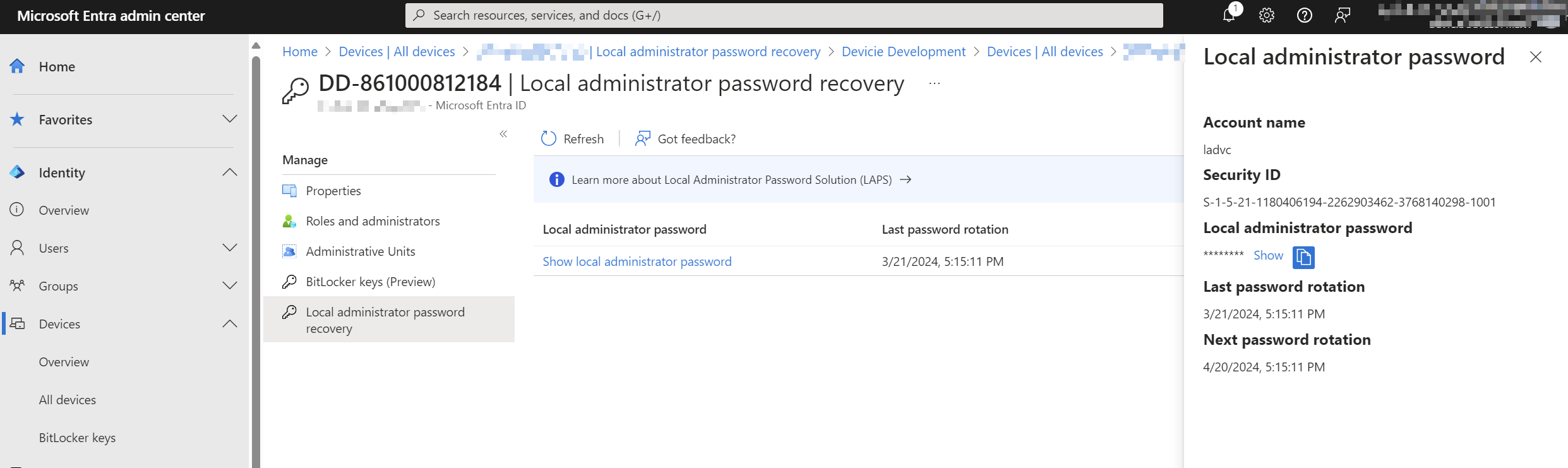Click the Refresh icon
This screenshot has width=1568, height=468.
click(549, 139)
